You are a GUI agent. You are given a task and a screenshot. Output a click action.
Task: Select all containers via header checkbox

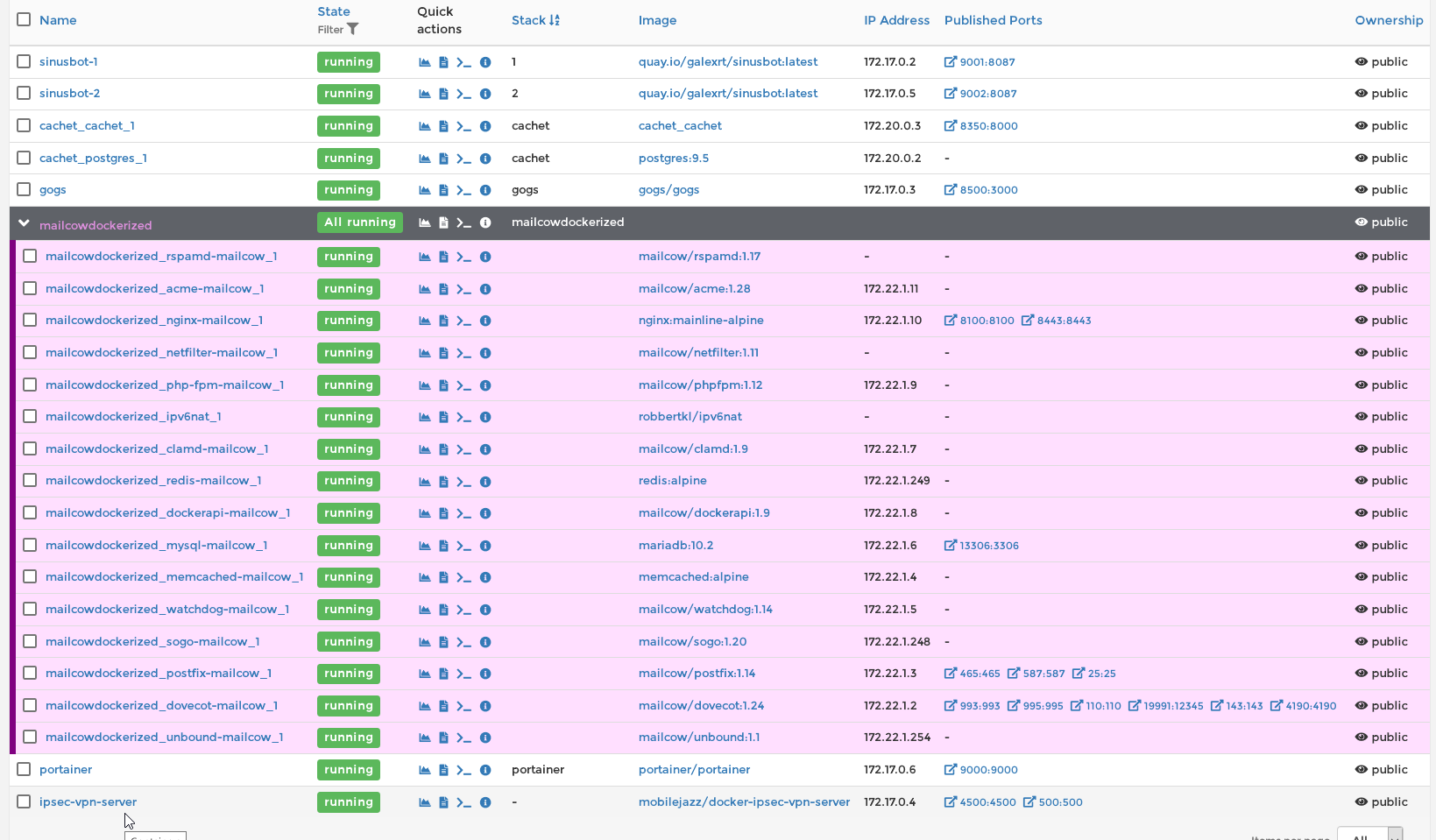click(23, 19)
